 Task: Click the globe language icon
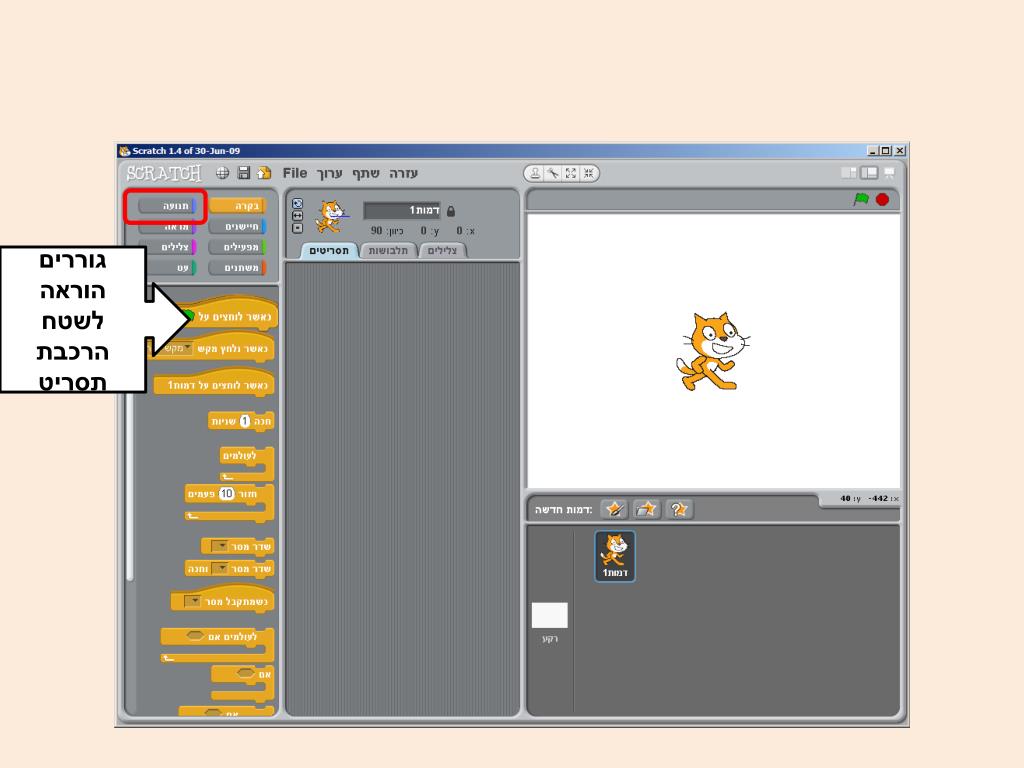click(x=222, y=173)
